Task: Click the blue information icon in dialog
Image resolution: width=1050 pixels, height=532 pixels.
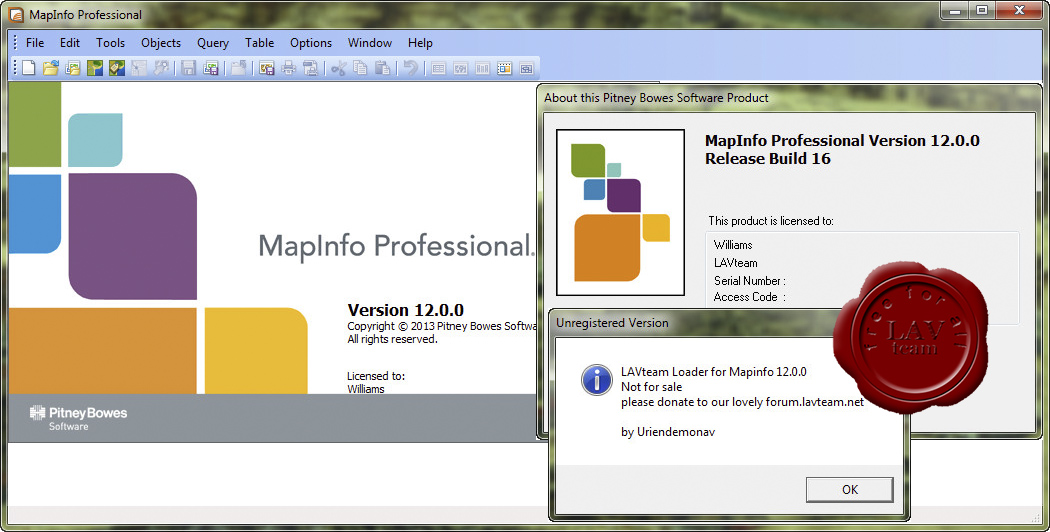Action: click(x=596, y=380)
